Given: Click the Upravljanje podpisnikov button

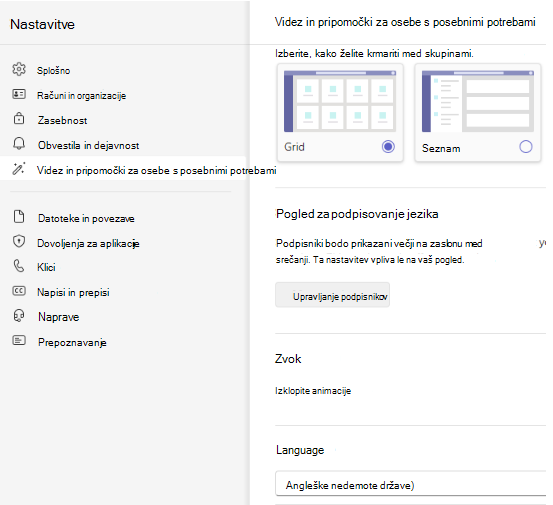Looking at the screenshot, I should (333, 295).
